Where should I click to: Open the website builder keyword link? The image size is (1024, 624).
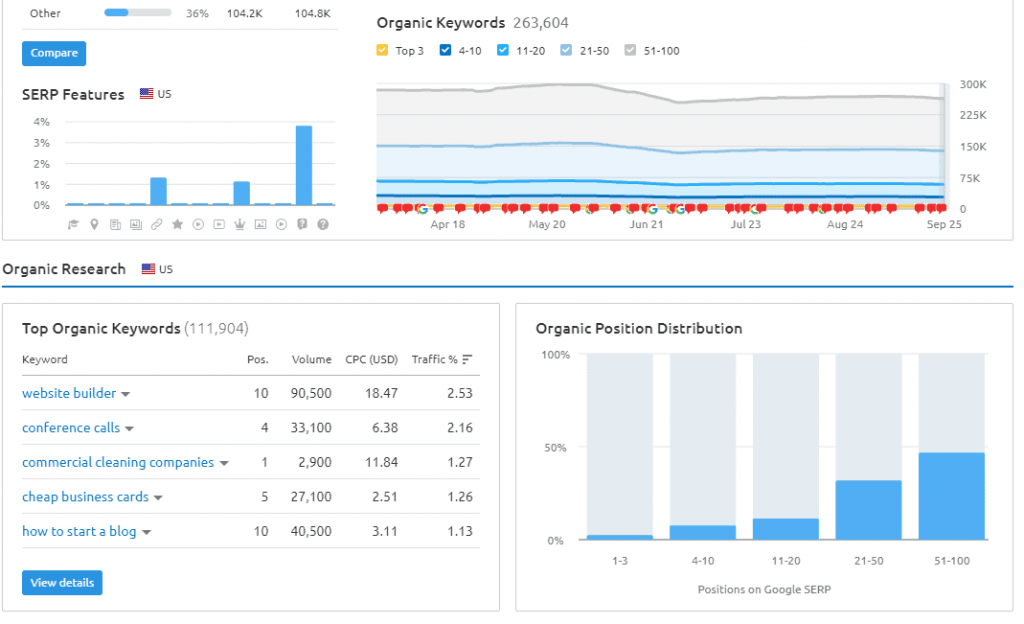[x=69, y=393]
